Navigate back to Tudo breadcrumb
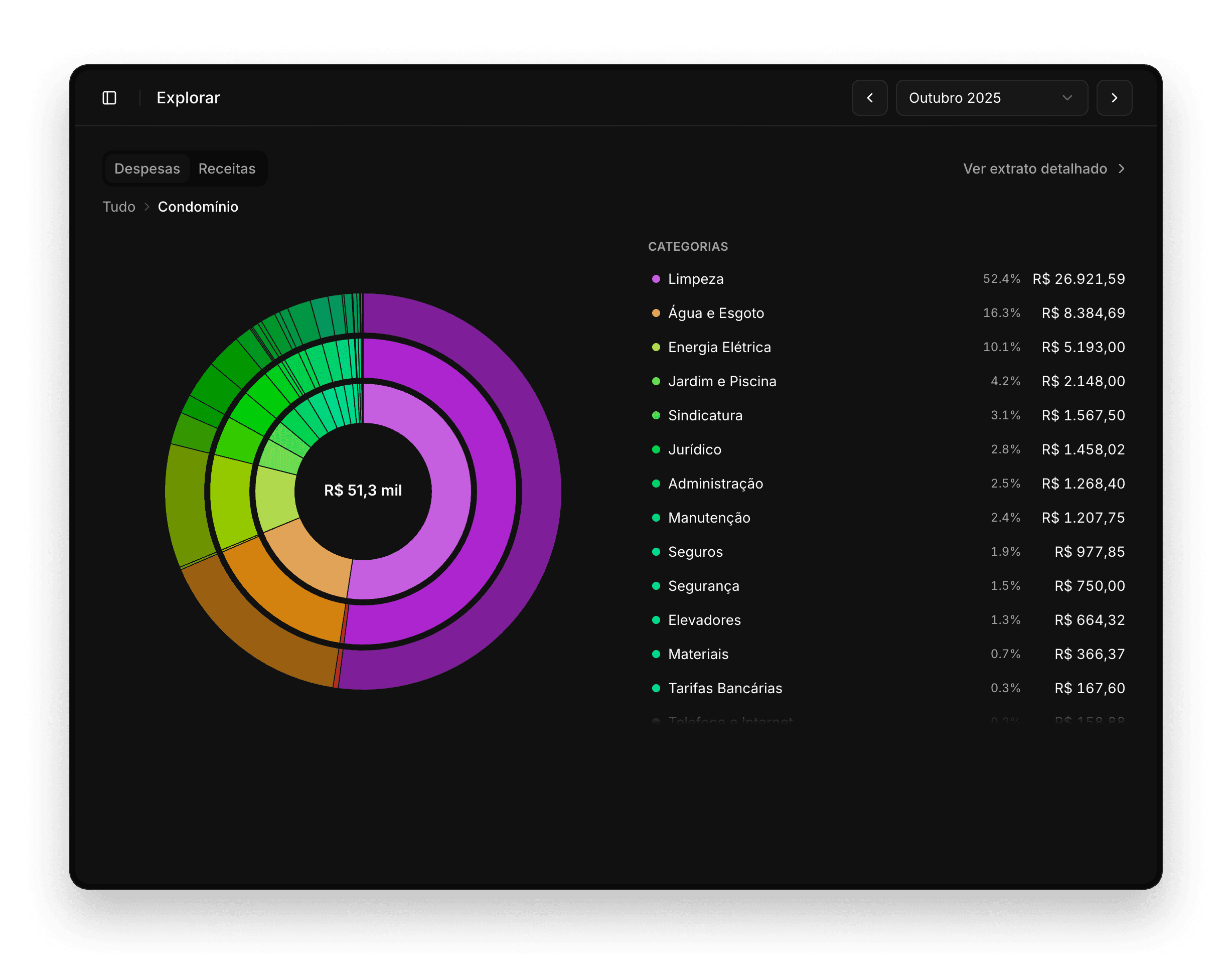 click(119, 207)
